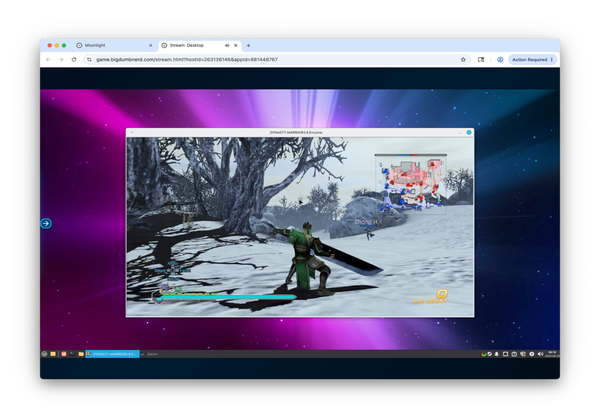The image size is (600, 417).
Task: Click the cyan player health bar
Action: tap(228, 297)
